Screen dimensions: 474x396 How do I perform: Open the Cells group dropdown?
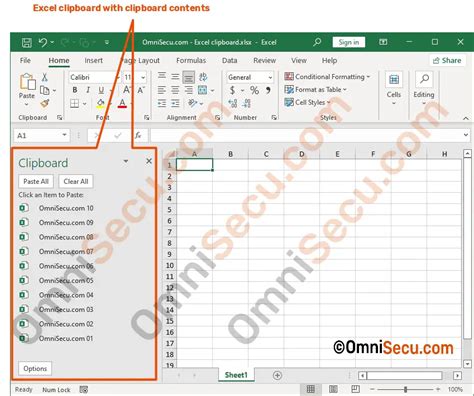pyautogui.click(x=394, y=88)
